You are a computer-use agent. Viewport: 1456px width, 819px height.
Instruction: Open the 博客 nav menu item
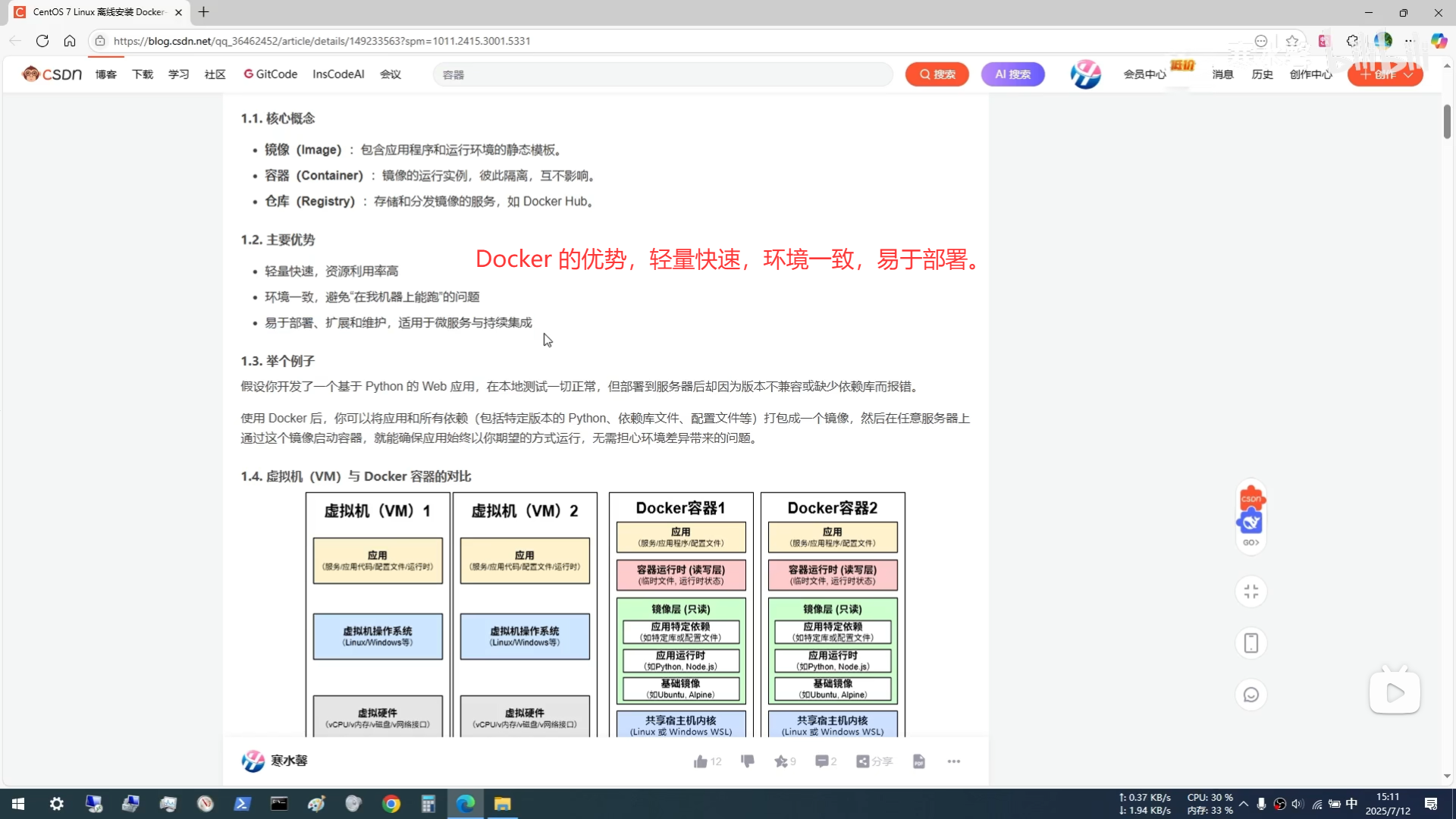(106, 74)
